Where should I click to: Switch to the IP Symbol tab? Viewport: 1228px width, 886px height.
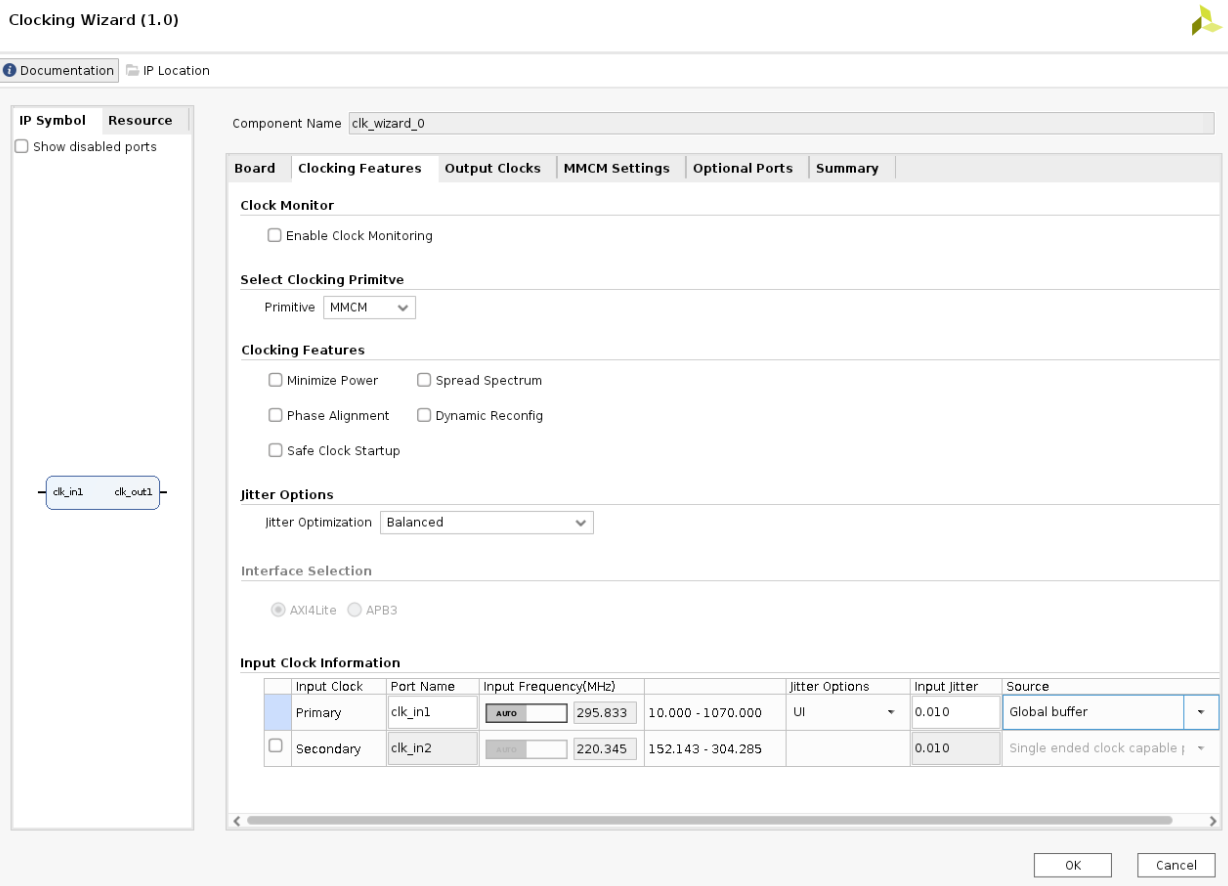click(52, 120)
